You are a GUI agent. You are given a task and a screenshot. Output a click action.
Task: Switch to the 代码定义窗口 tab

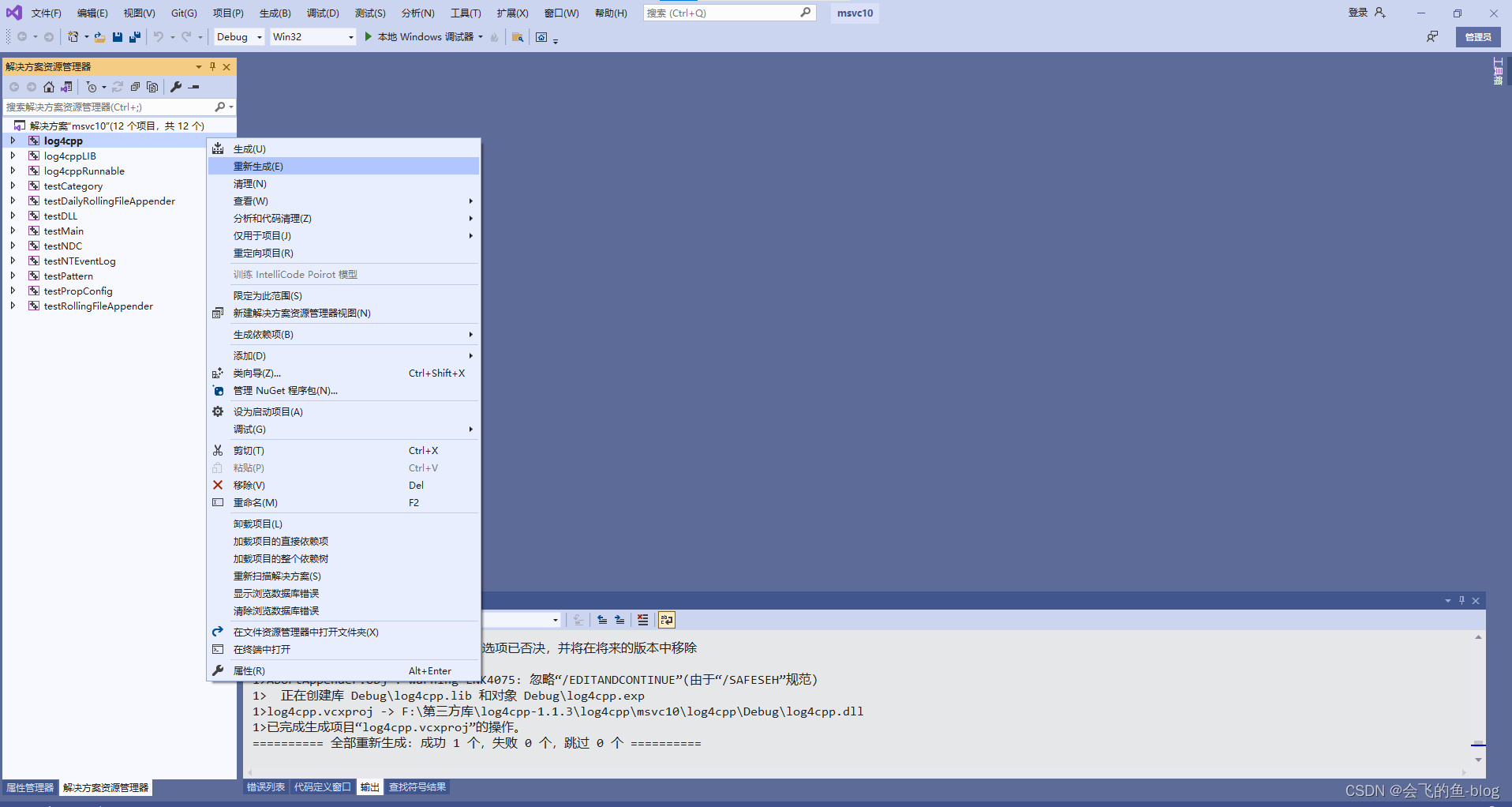point(322,787)
